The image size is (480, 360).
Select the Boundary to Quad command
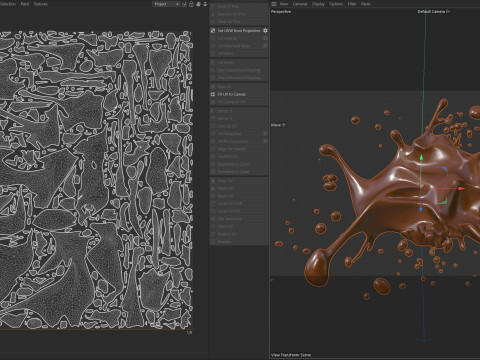pyautogui.click(x=239, y=172)
